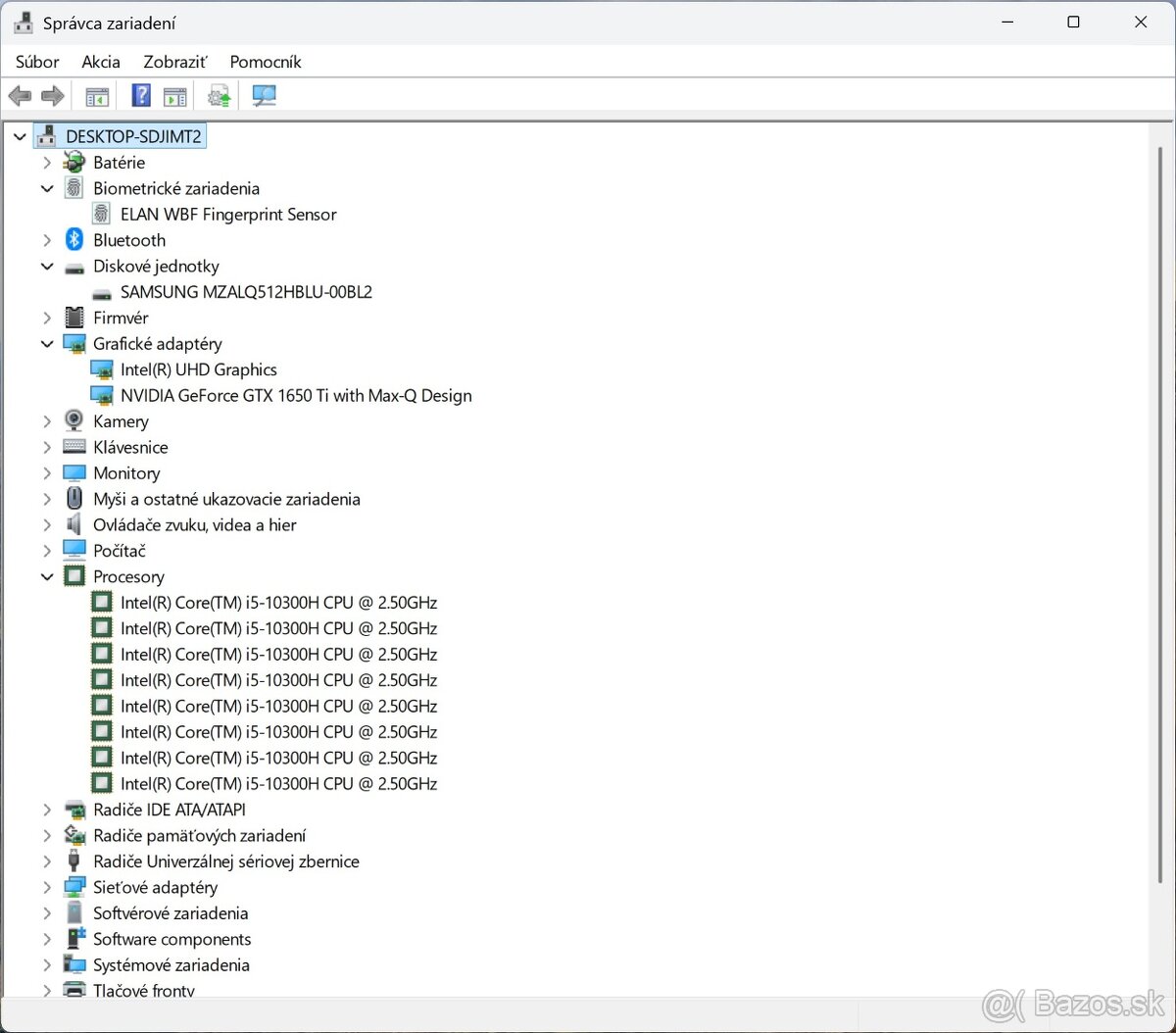This screenshot has width=1176, height=1033.
Task: Open Help via the blue question mark icon
Action: point(141,96)
